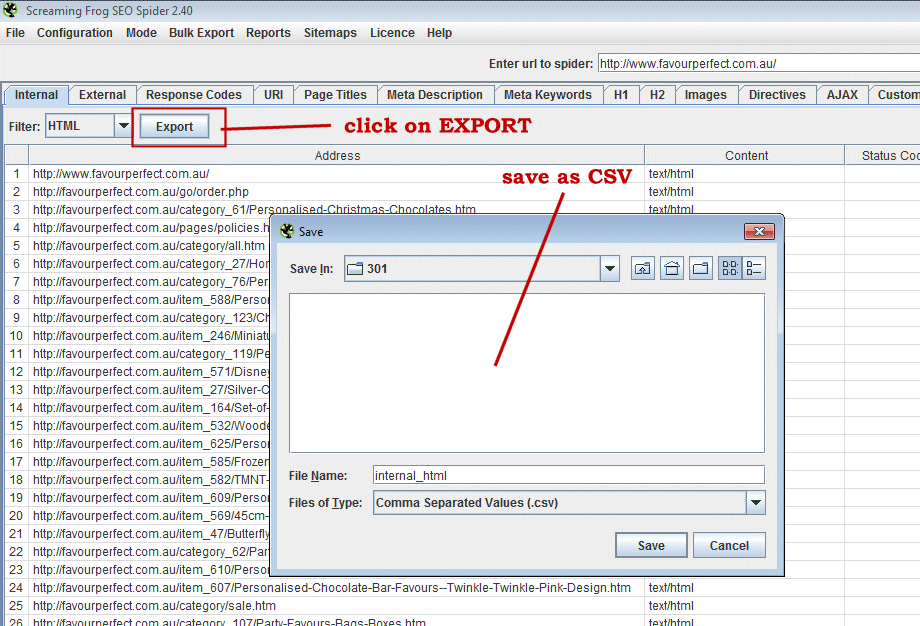
Task: Sort by the Content column header
Action: point(746,155)
